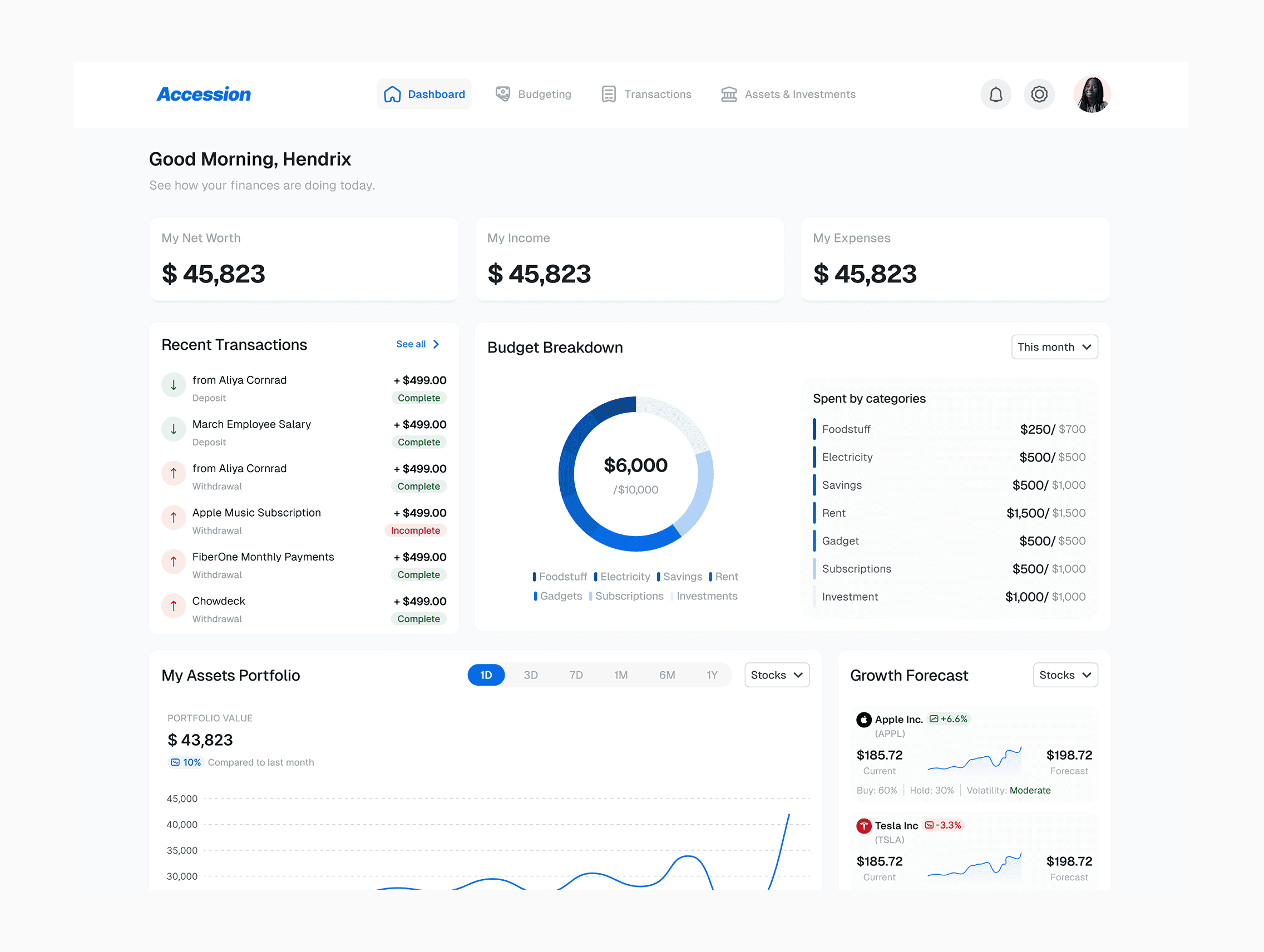Click the Apple Inc. logo icon
This screenshot has width=1264, height=952.
[x=863, y=720]
